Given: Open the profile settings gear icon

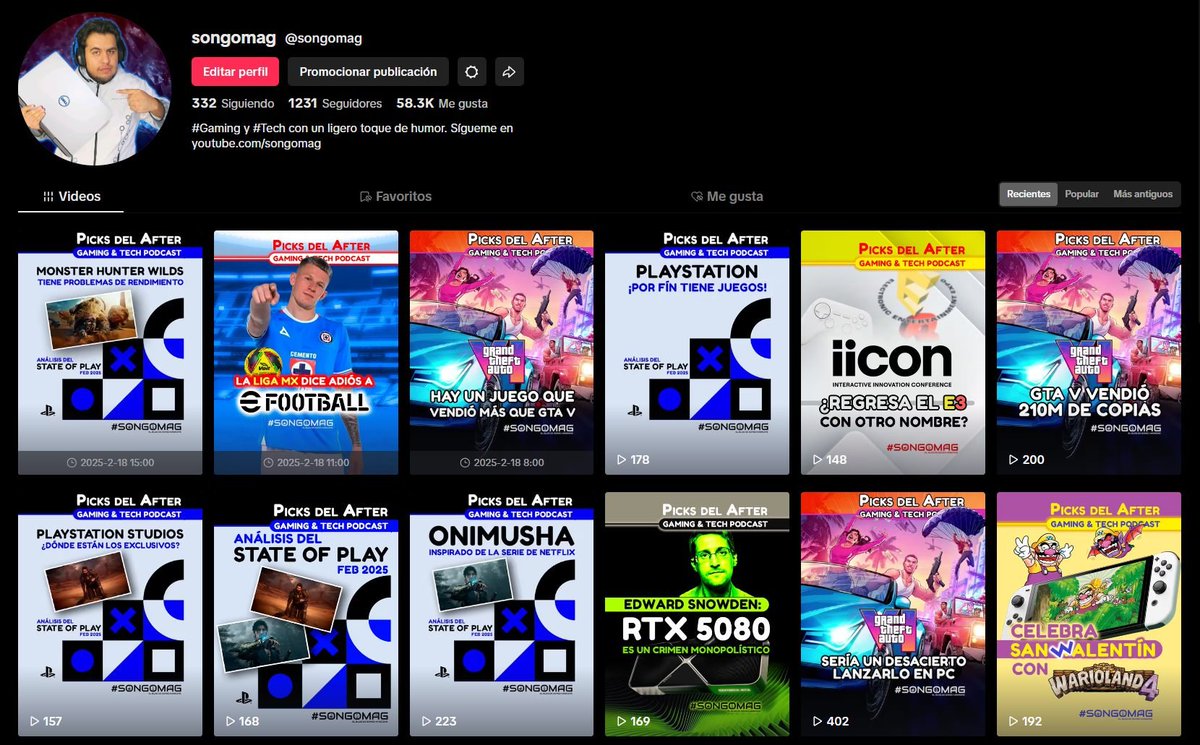Looking at the screenshot, I should (472, 72).
